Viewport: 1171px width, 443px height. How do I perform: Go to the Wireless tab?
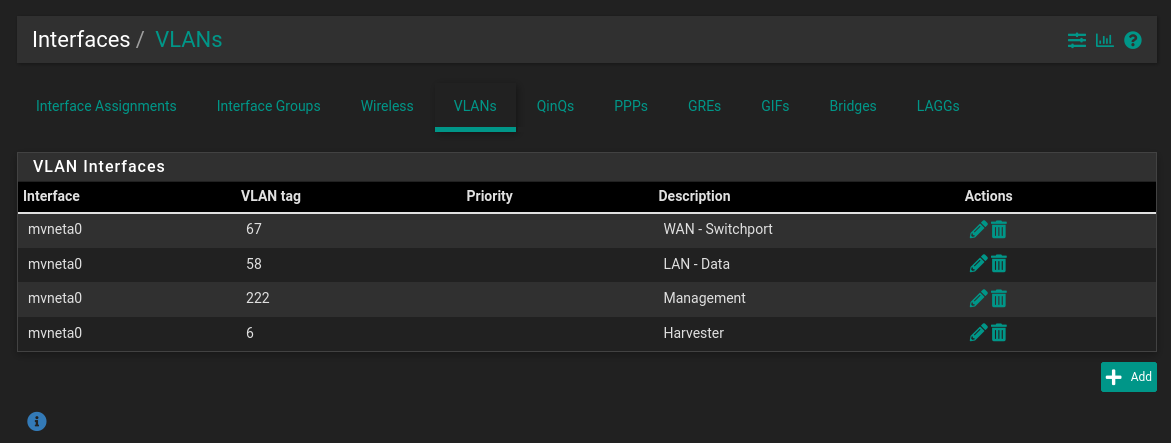point(387,106)
